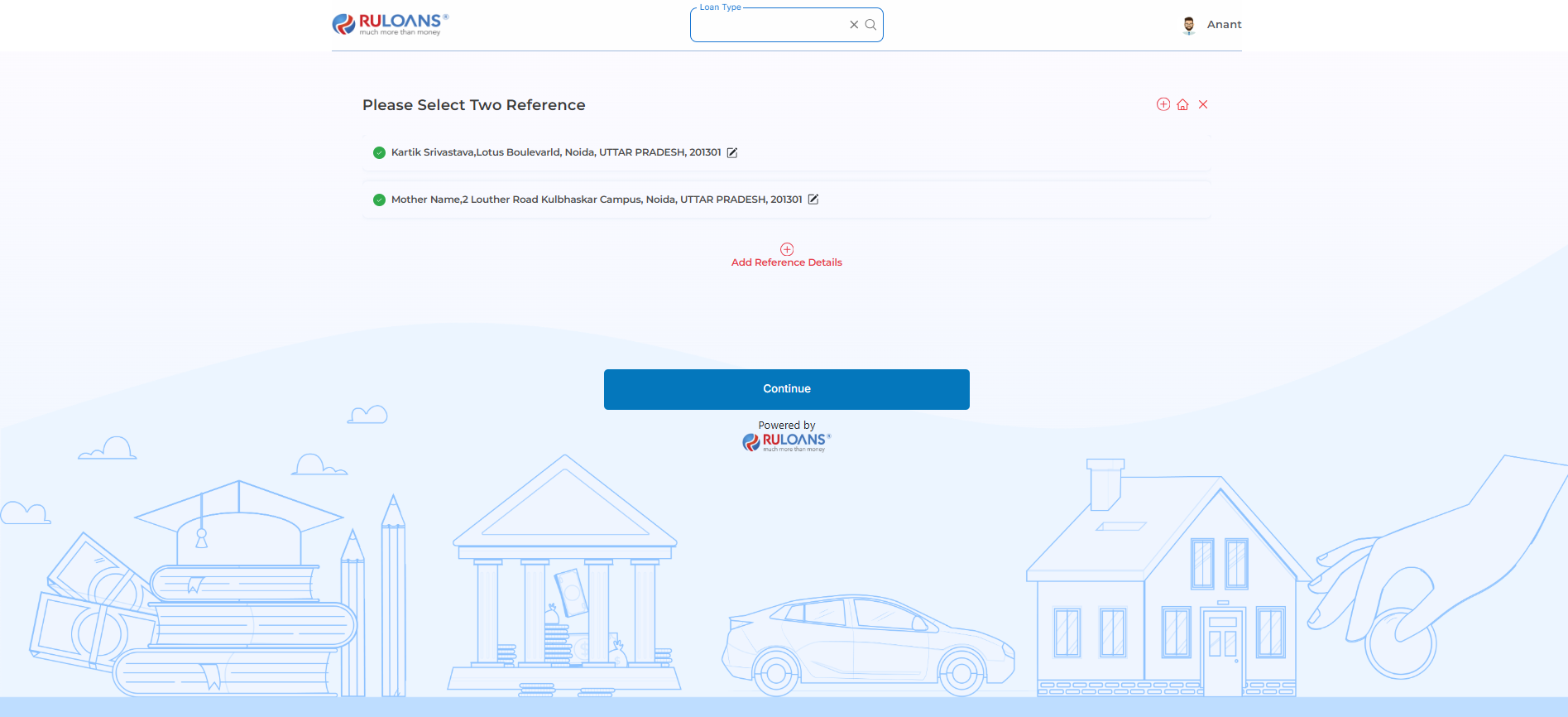Close the reference panel with the red X
This screenshot has width=1568, height=717.
click(1203, 104)
